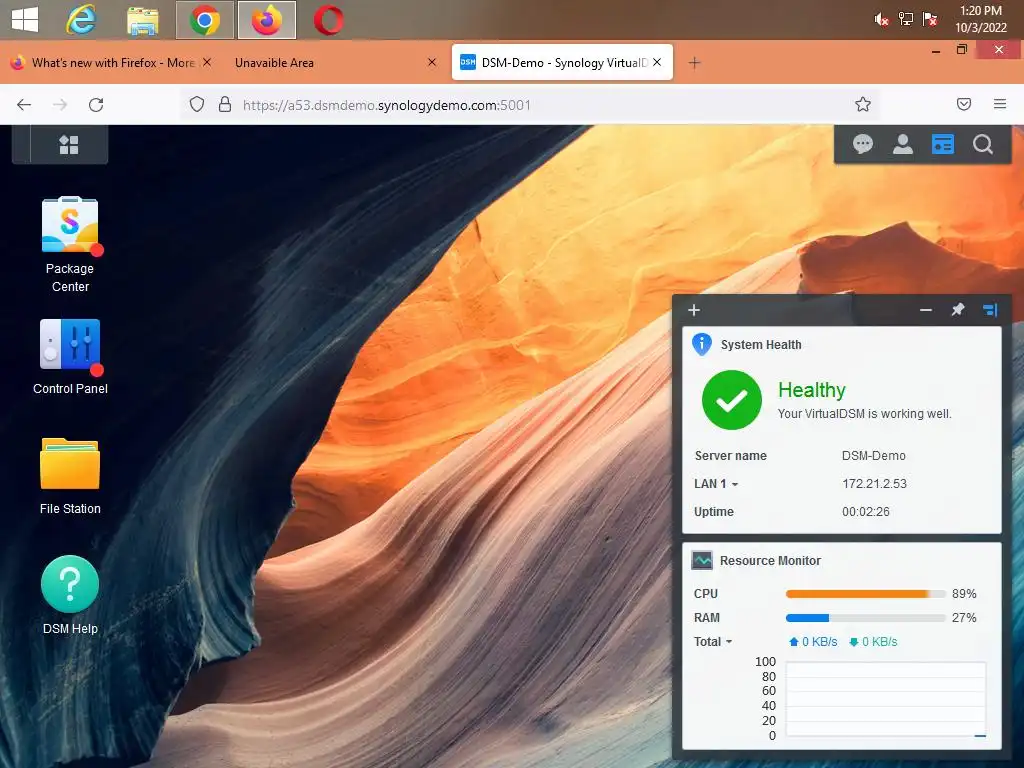Add a widget with the plus icon
Image resolution: width=1024 pixels, height=768 pixels.
694,310
